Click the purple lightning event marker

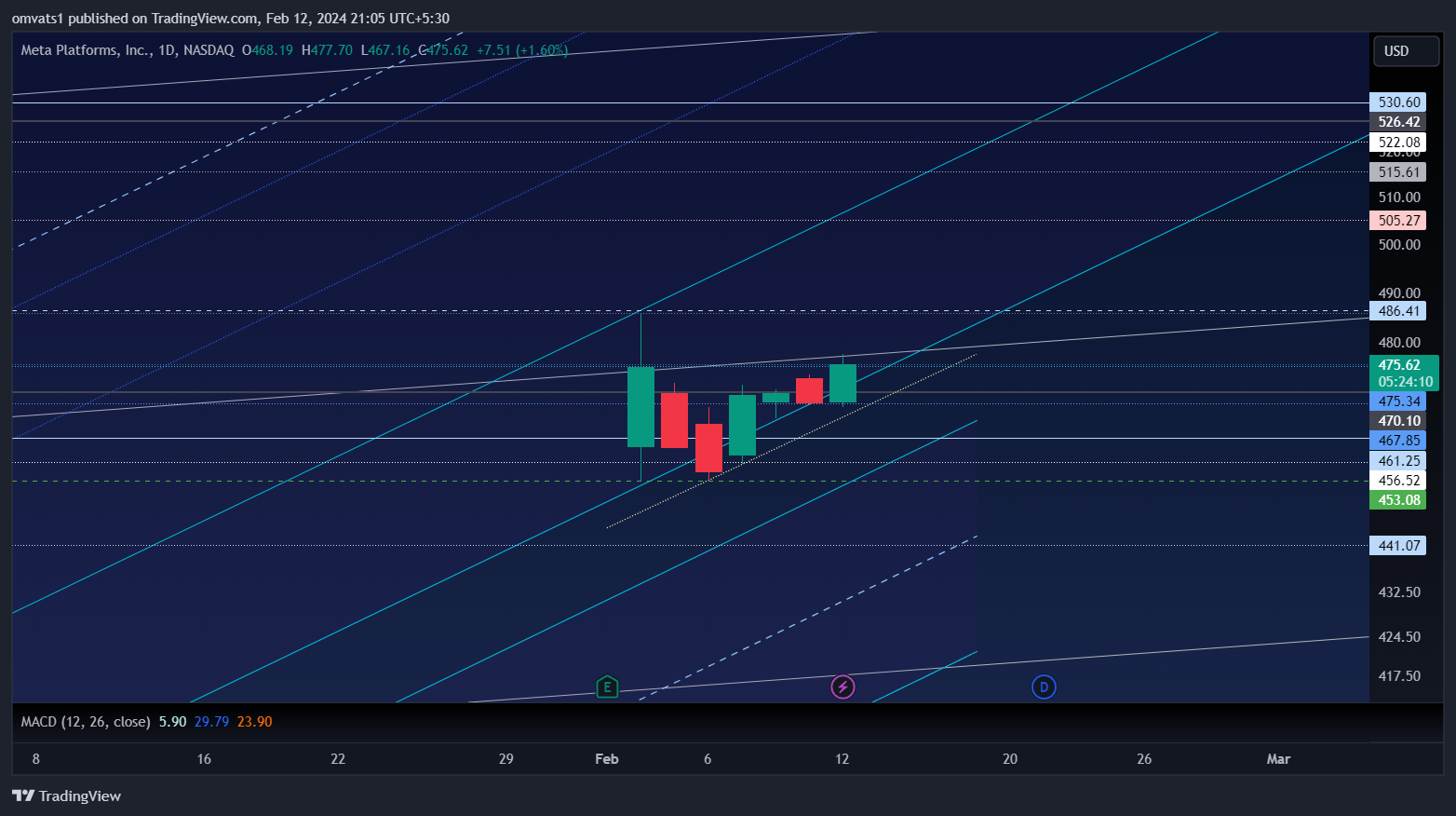tap(843, 687)
